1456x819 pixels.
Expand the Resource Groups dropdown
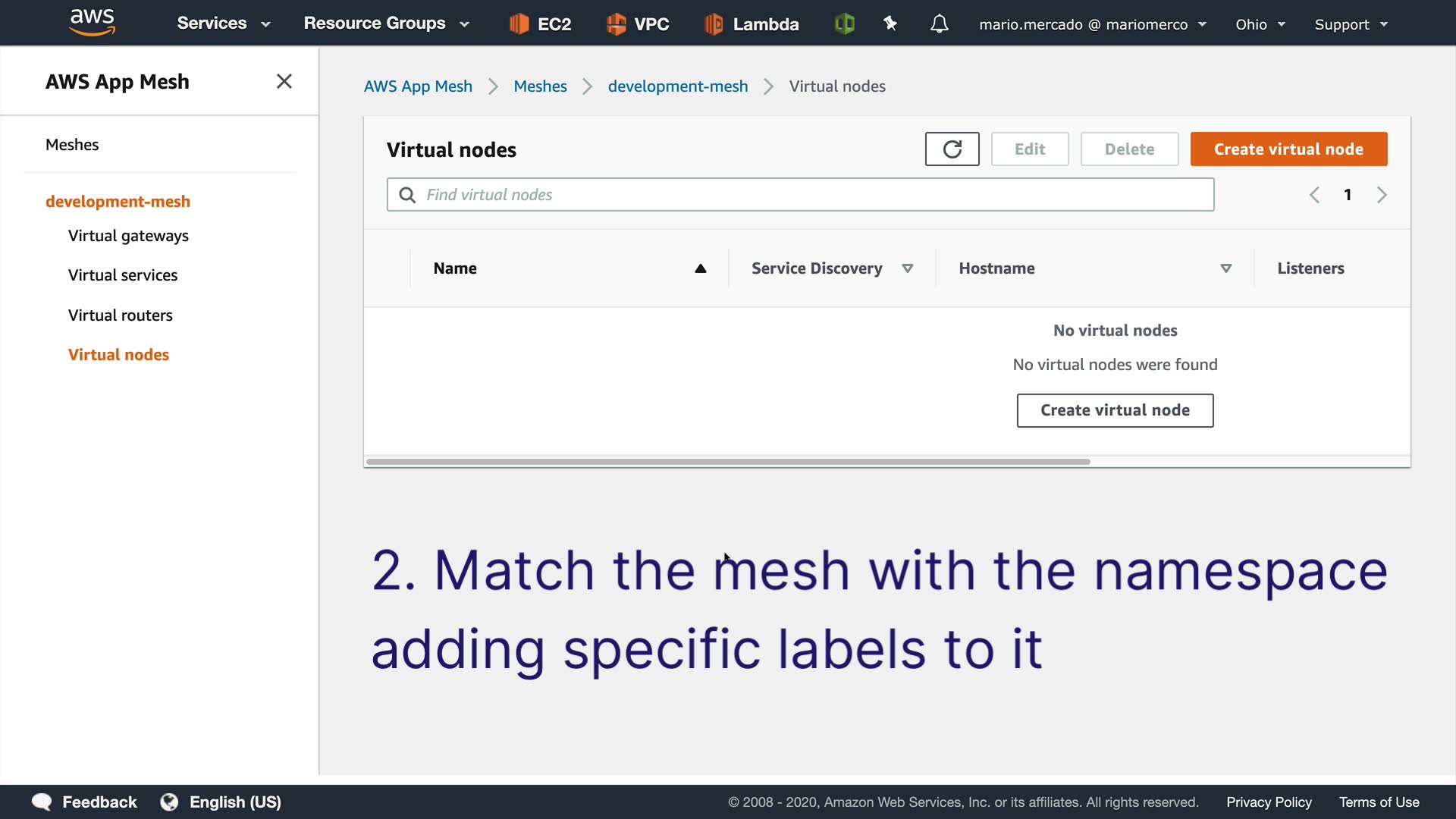[x=386, y=24]
